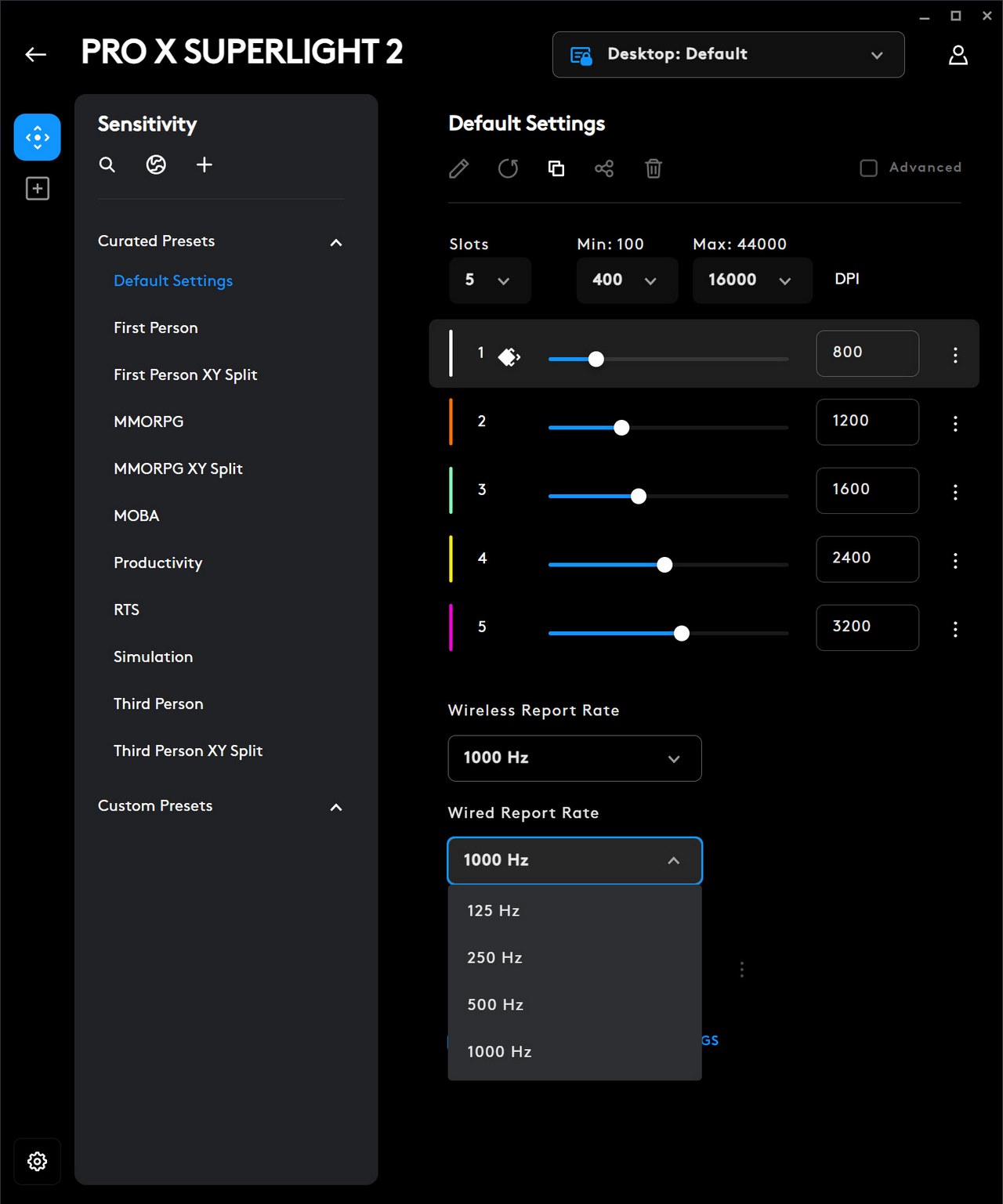Enable the Advanced checkbox

[868, 168]
